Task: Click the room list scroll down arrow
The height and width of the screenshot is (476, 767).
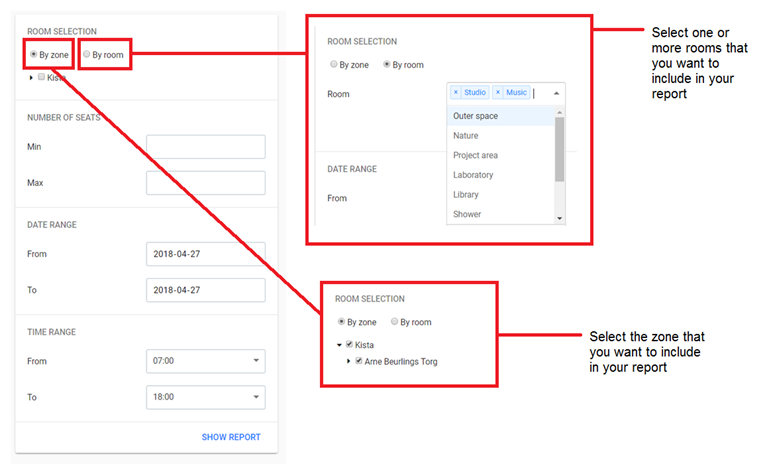Action: tap(560, 219)
